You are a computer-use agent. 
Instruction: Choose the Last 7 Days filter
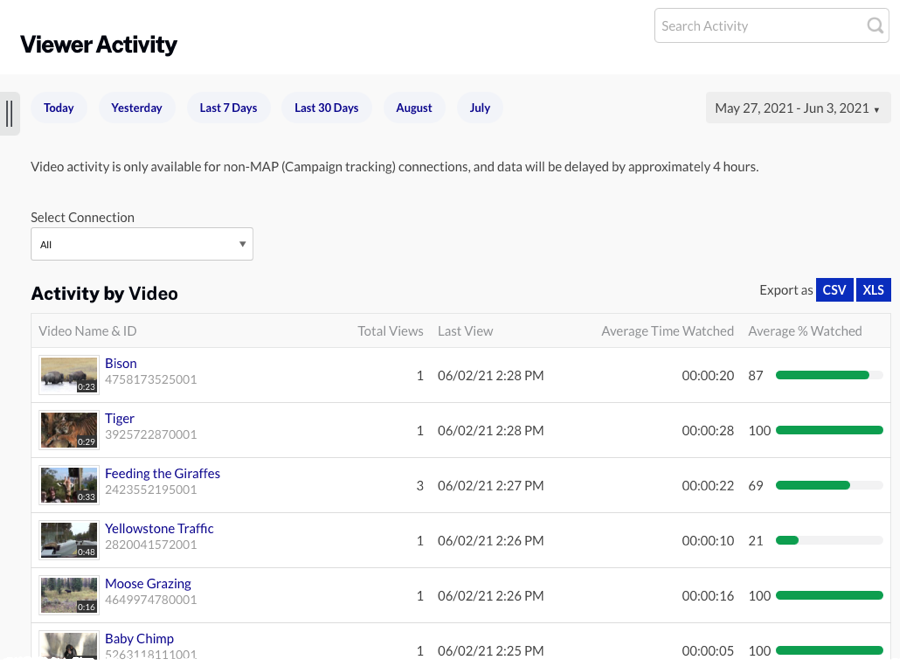(228, 107)
